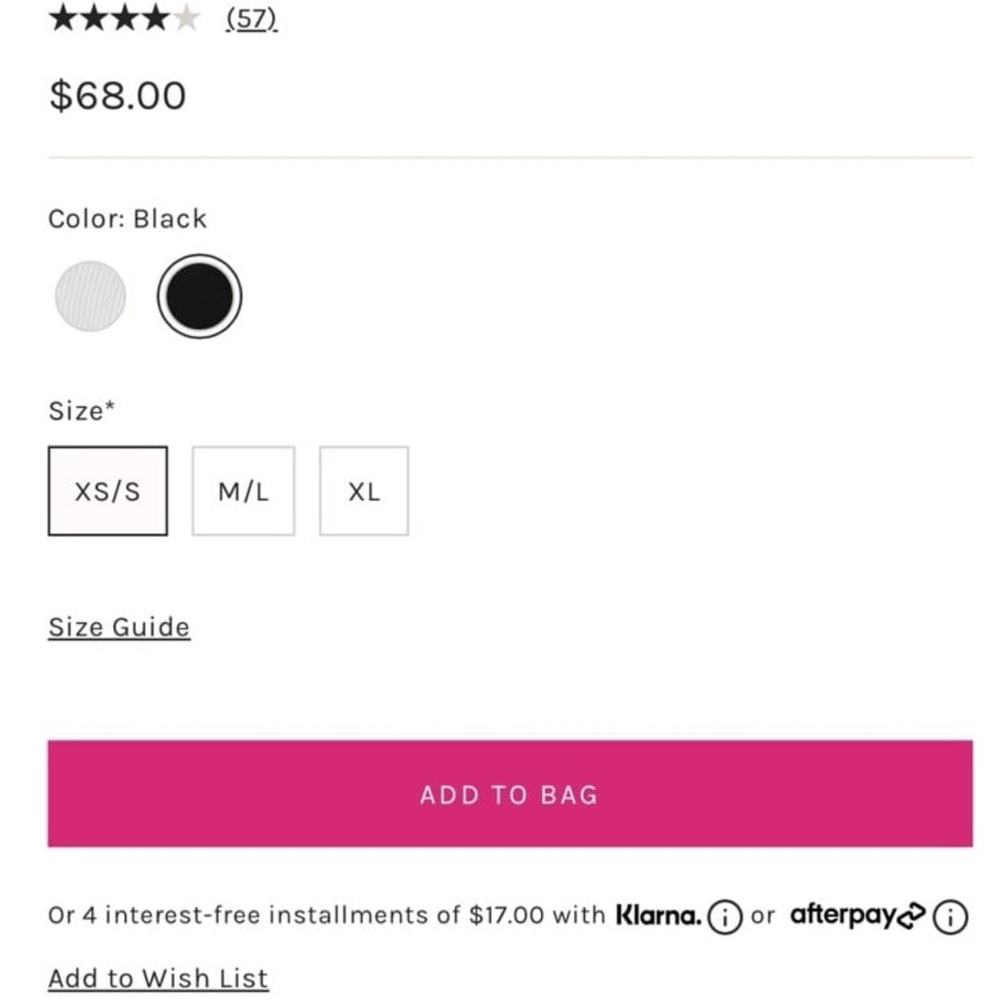Choose size XS/S
The image size is (1000, 1000).
[x=108, y=491]
